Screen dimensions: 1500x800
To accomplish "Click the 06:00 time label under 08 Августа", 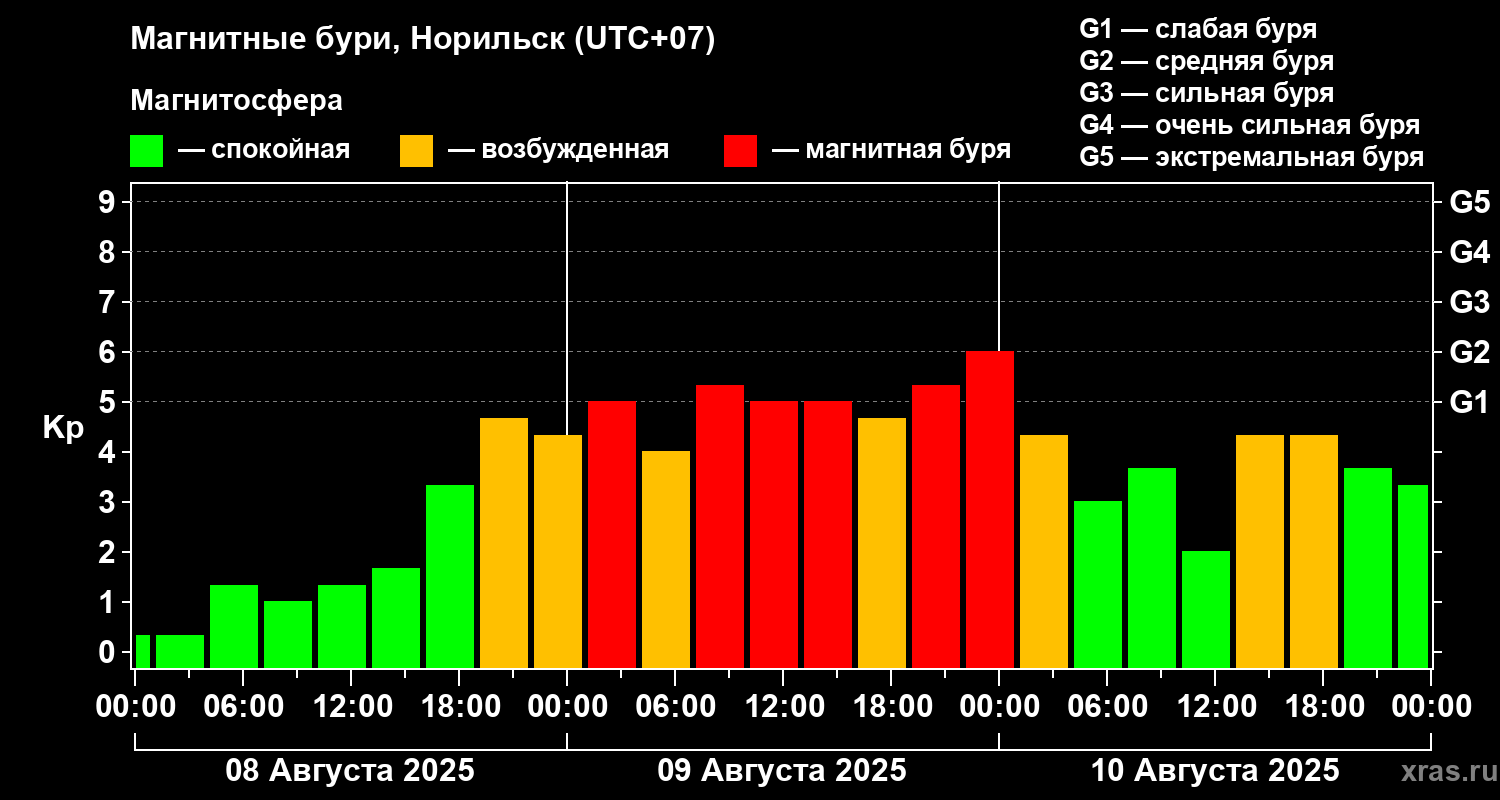I will [243, 706].
